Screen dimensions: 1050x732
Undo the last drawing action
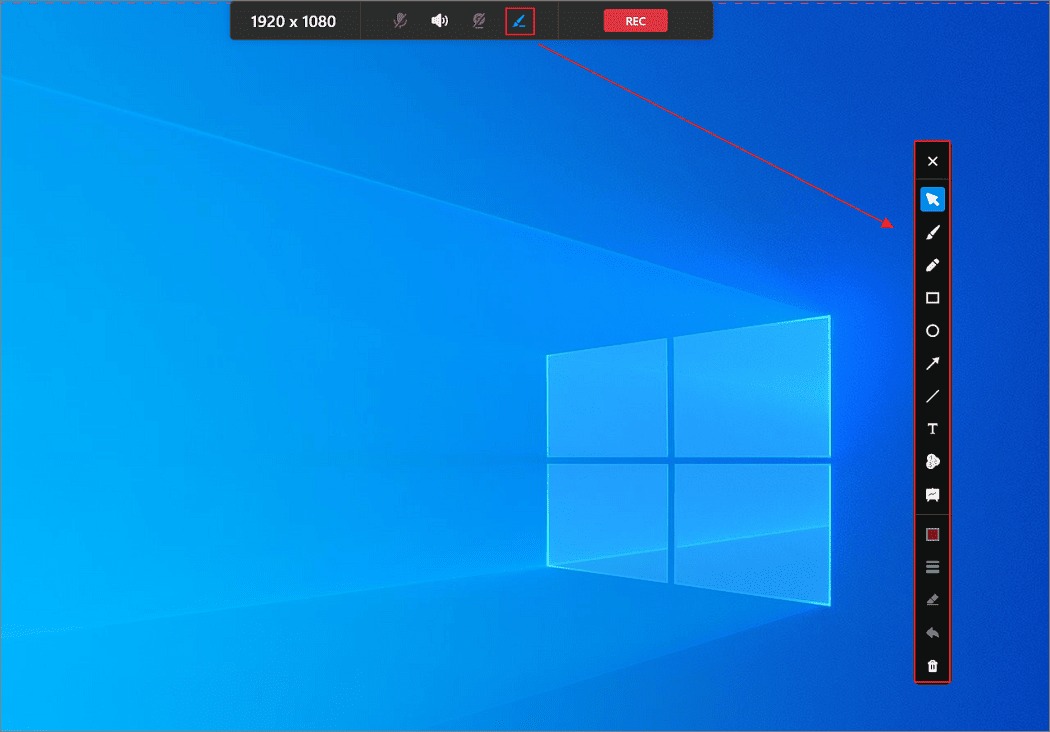tap(932, 633)
